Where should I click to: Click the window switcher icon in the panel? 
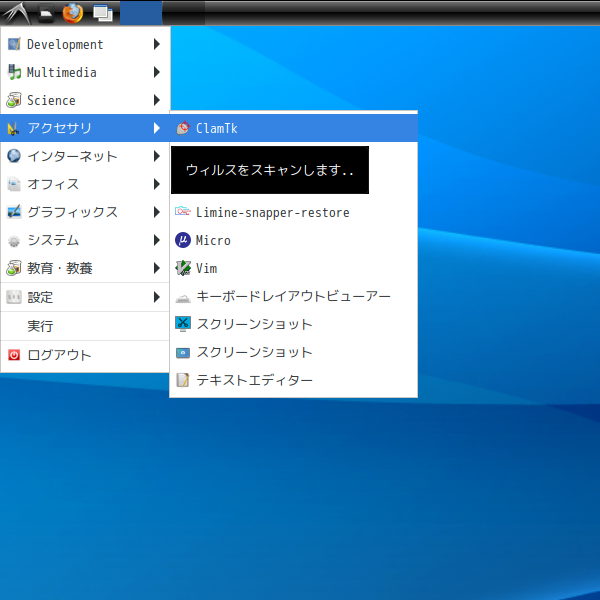pyautogui.click(x=102, y=13)
